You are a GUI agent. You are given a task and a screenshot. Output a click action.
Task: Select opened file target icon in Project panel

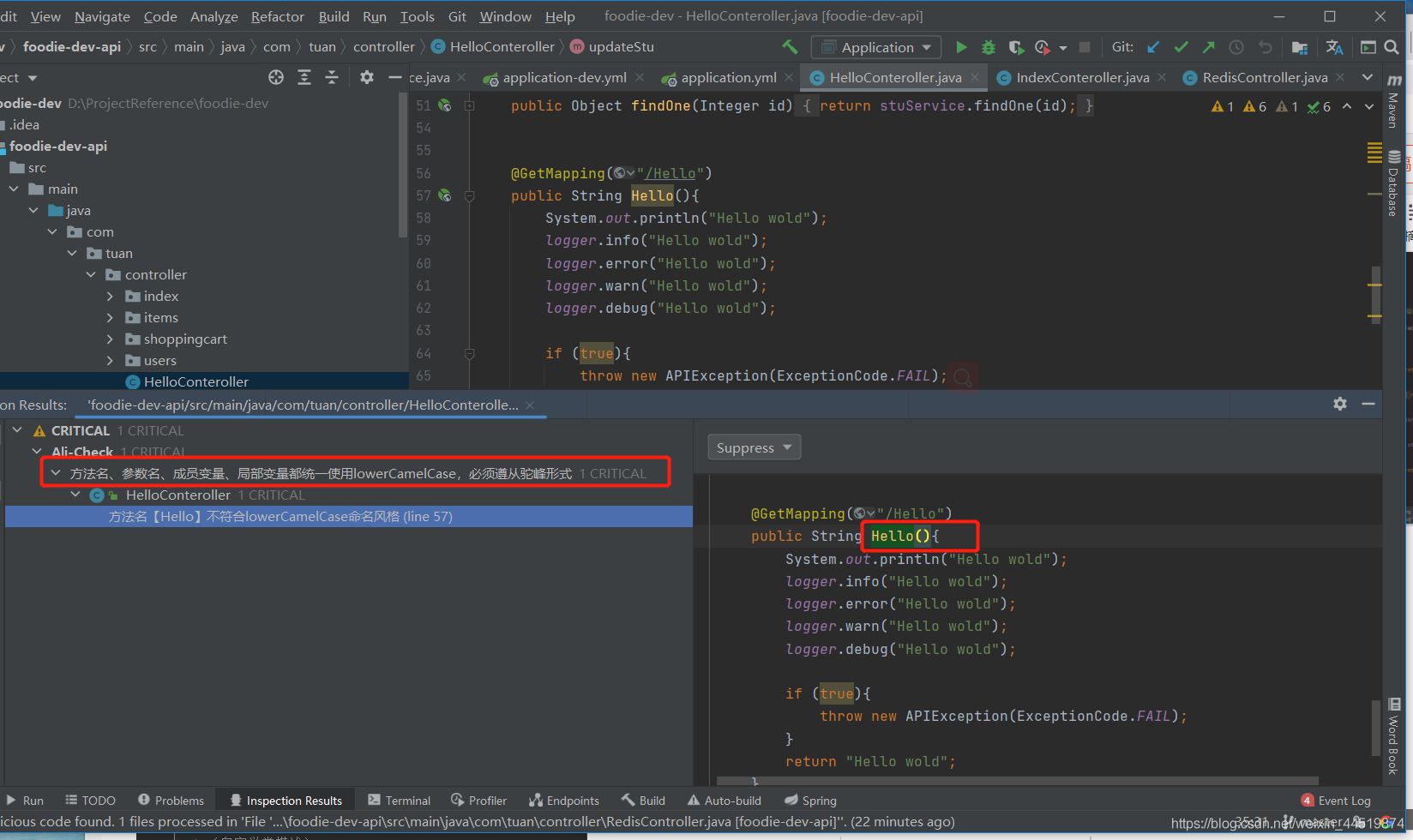pos(276,78)
